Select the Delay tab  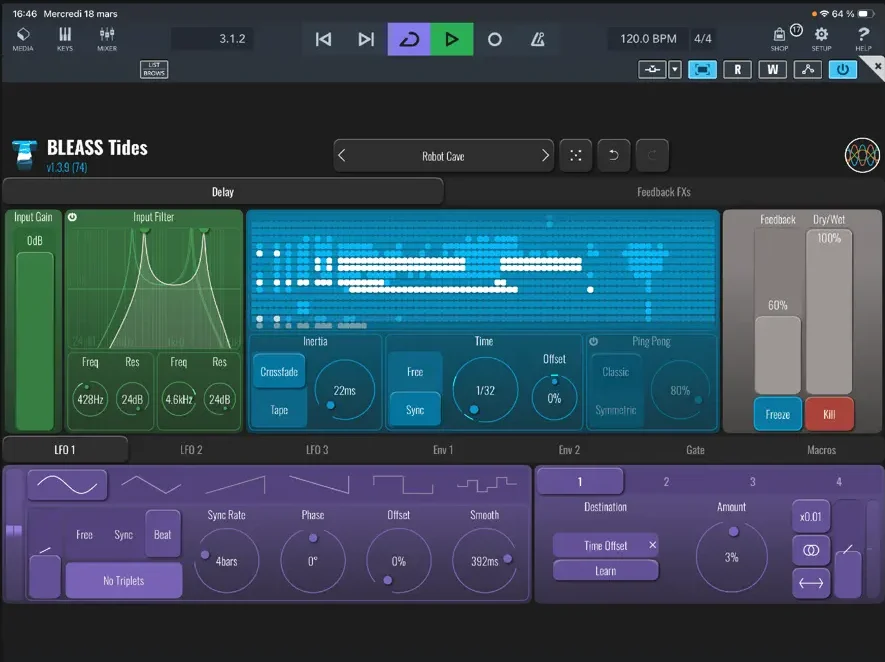coord(223,192)
